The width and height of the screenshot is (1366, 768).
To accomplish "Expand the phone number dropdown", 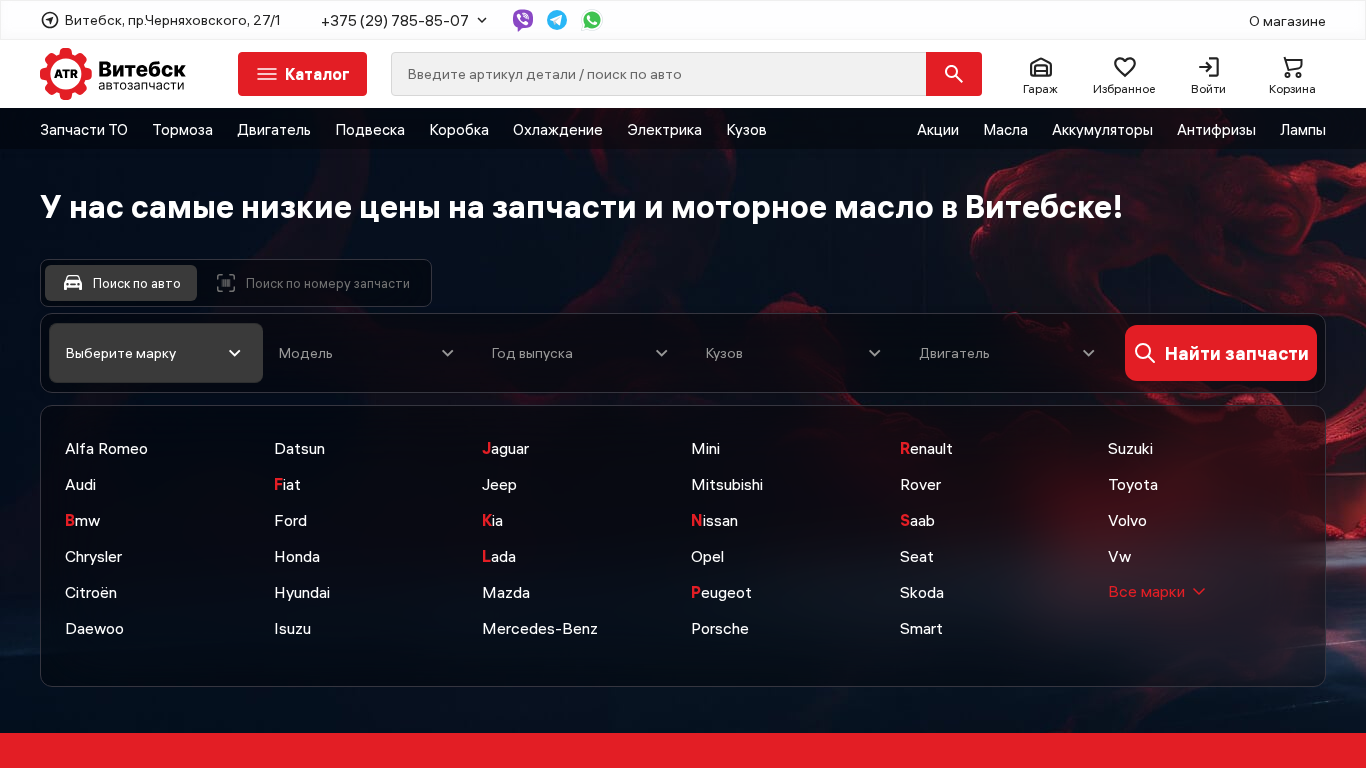I will 482,20.
